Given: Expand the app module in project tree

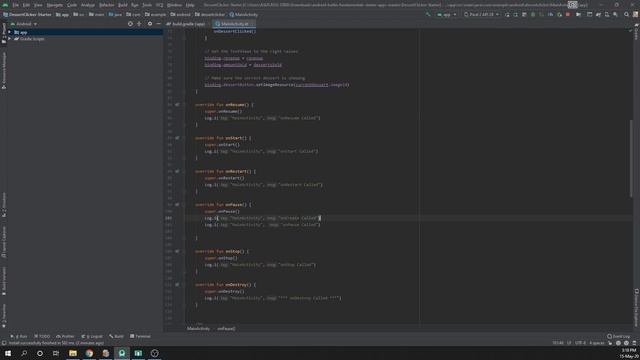Looking at the screenshot, I should click(x=9, y=32).
